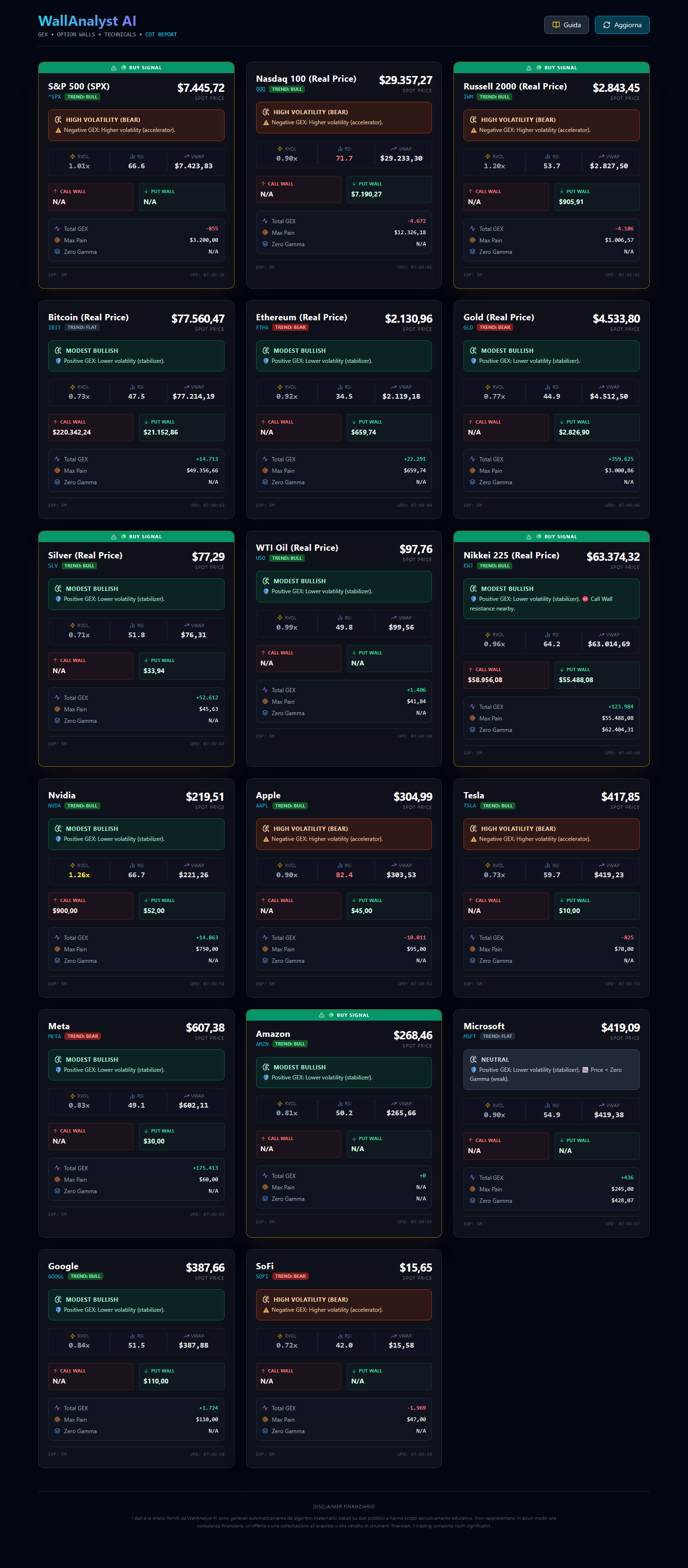Click the Nasdaq 100 spot price $29.357,27
The image size is (688, 1568).
click(x=406, y=80)
